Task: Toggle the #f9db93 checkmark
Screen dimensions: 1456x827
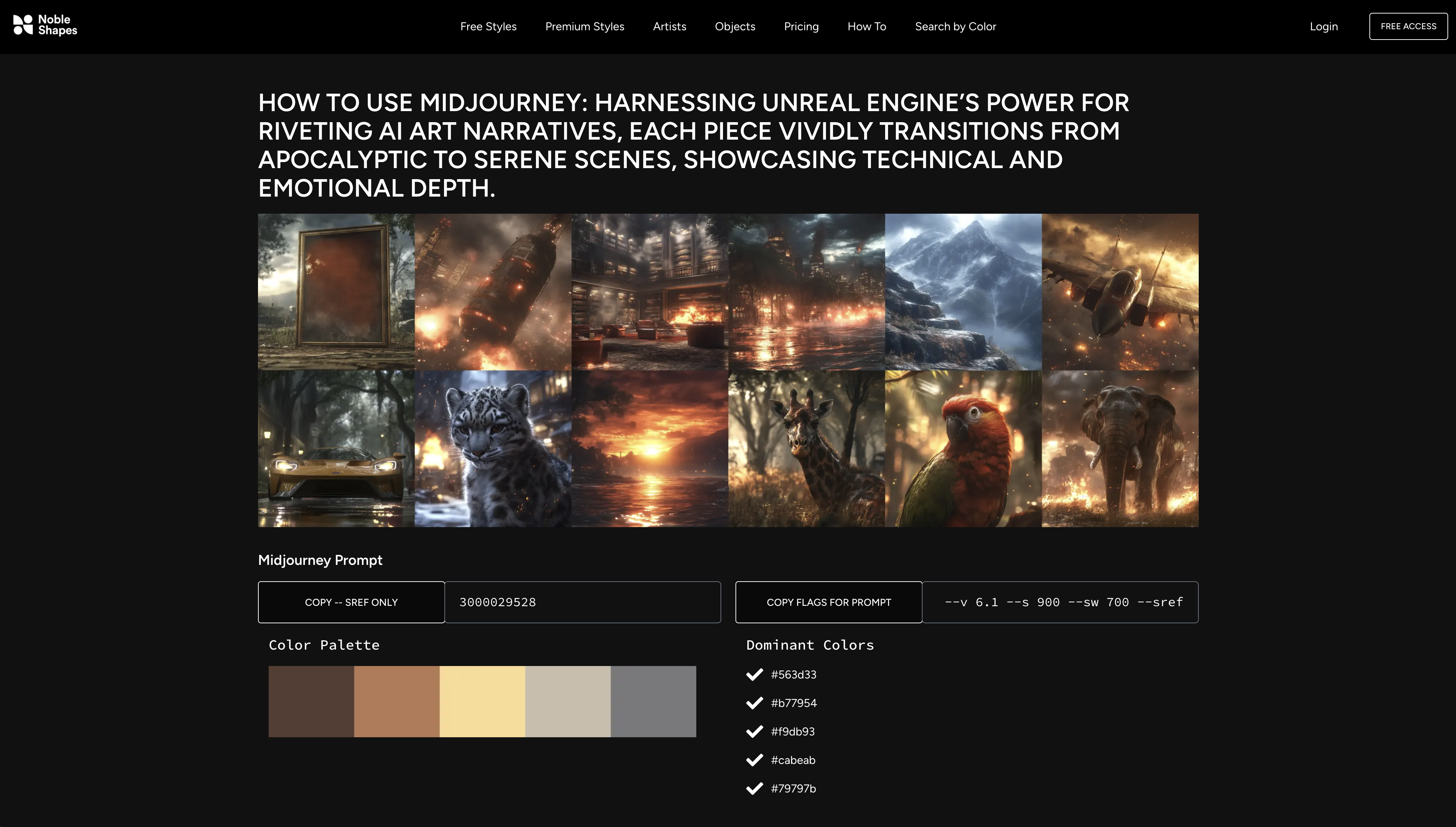Action: point(754,732)
